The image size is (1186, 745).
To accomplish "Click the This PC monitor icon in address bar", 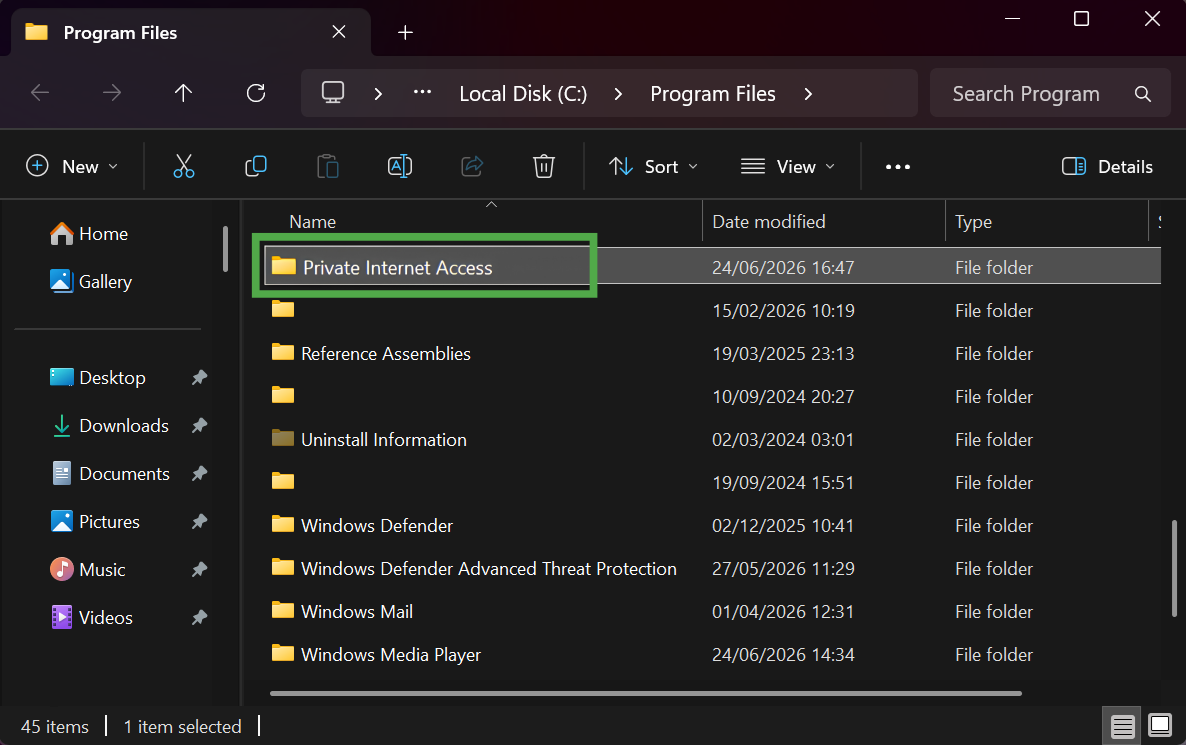I will [x=333, y=93].
